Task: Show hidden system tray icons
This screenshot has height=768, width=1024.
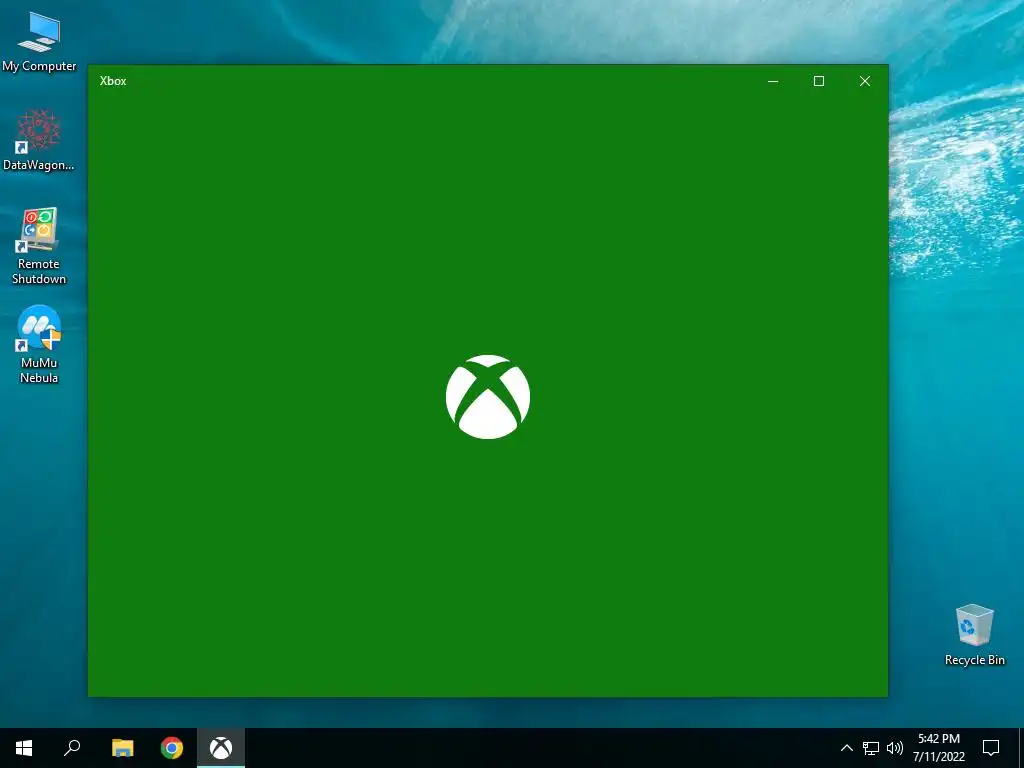Action: pos(846,748)
